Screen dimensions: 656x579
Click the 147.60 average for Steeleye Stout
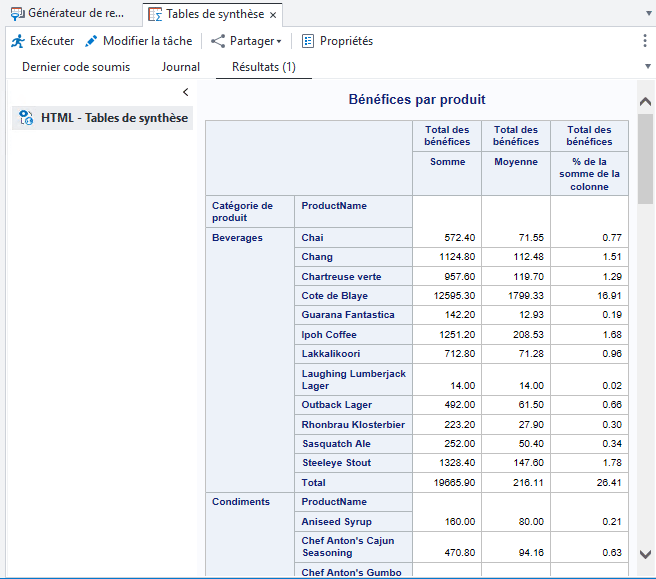click(x=528, y=463)
